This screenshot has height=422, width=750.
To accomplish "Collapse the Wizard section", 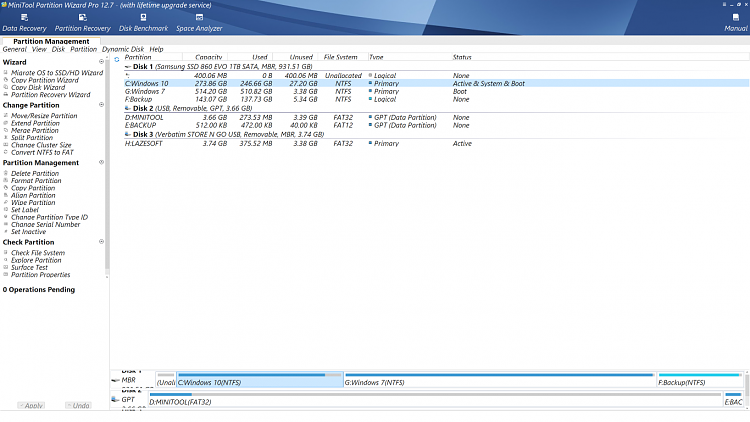I will pyautogui.click(x=101, y=62).
